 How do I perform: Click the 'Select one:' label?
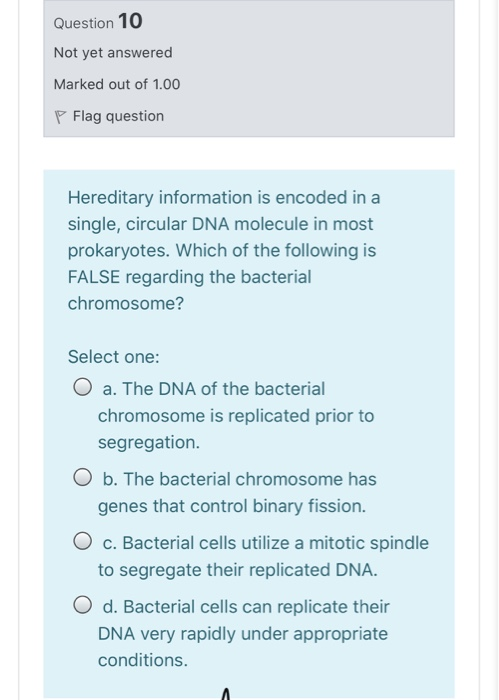(114, 357)
